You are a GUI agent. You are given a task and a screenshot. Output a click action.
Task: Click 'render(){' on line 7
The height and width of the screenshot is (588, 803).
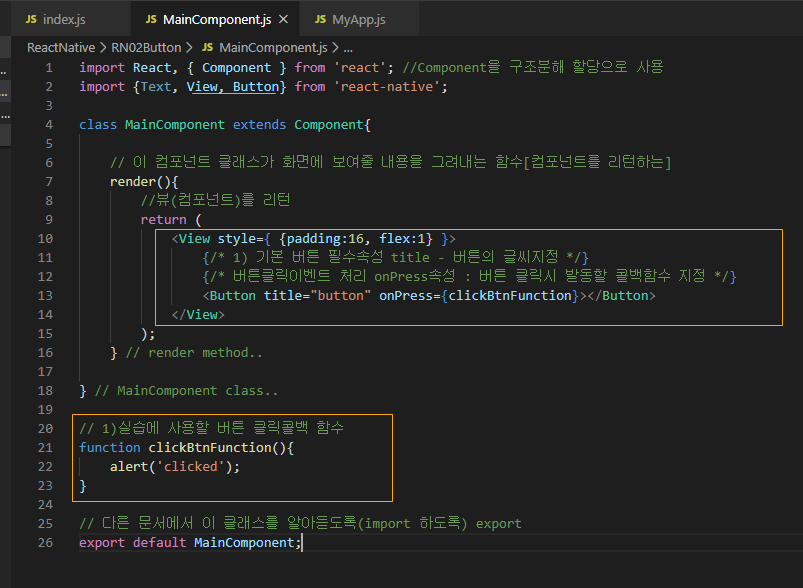pyautogui.click(x=144, y=181)
